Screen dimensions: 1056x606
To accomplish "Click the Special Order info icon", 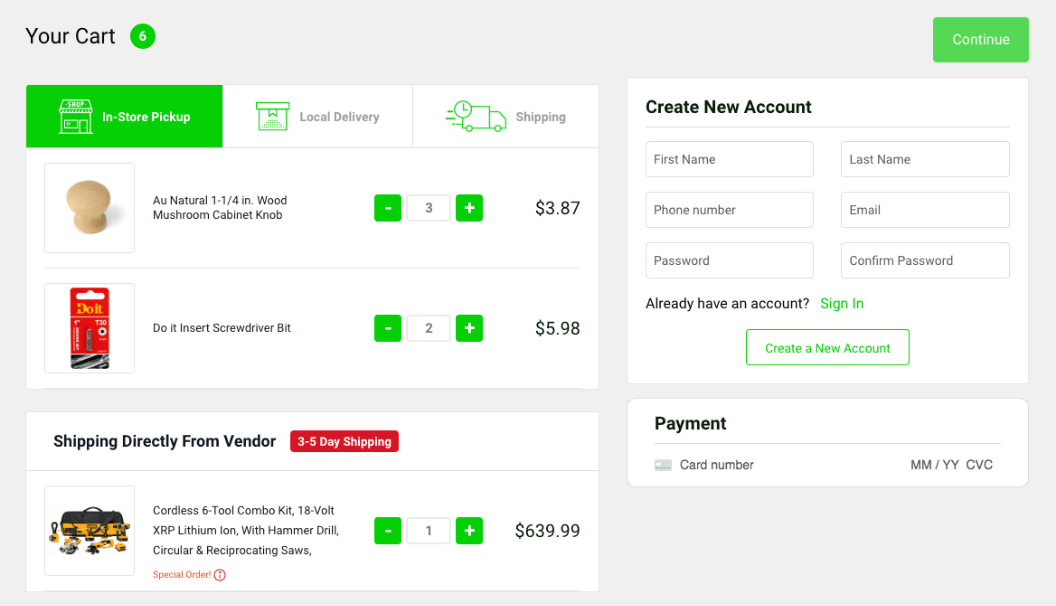I will point(220,575).
